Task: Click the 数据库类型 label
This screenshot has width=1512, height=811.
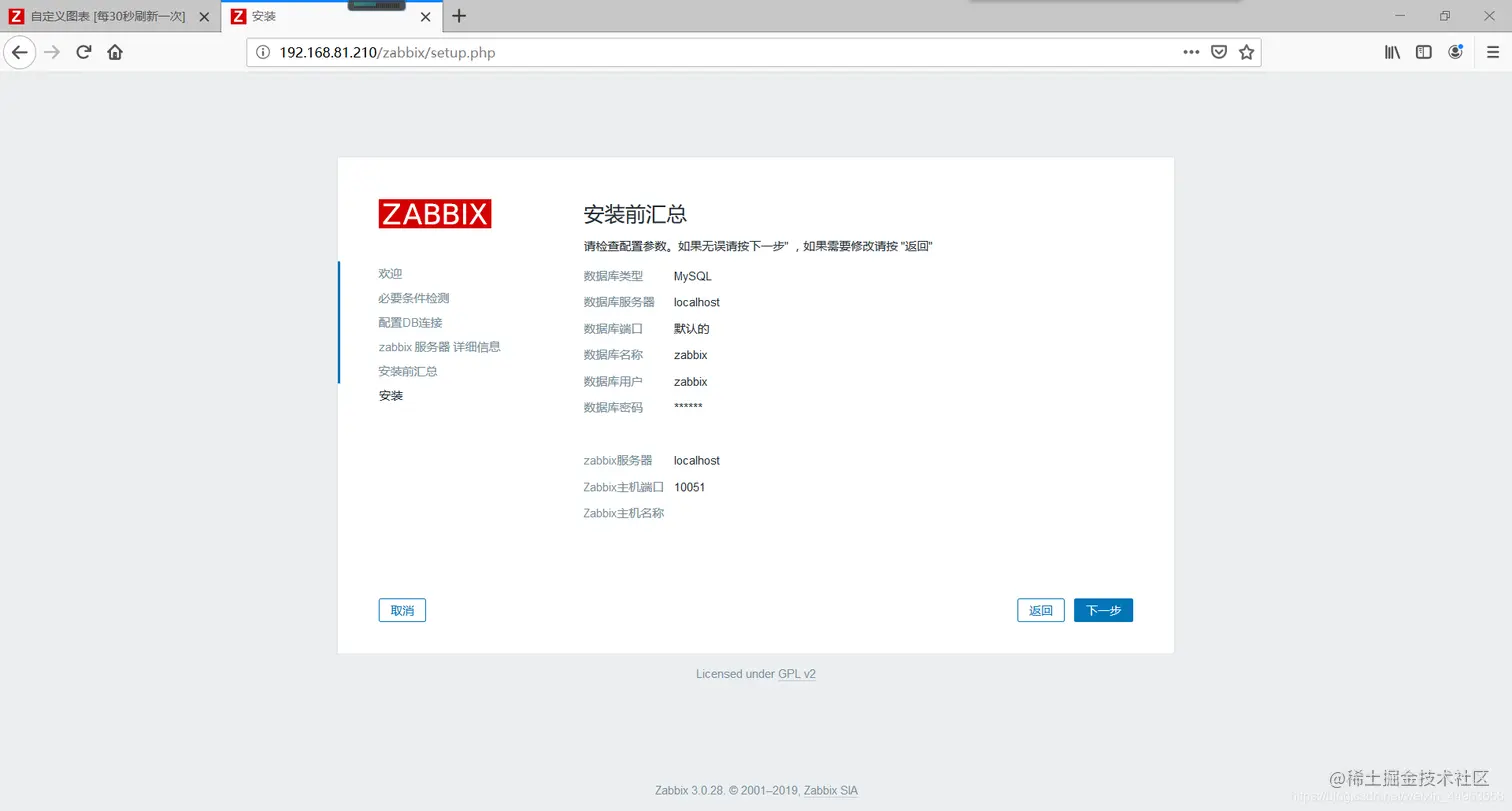Action: click(x=614, y=276)
